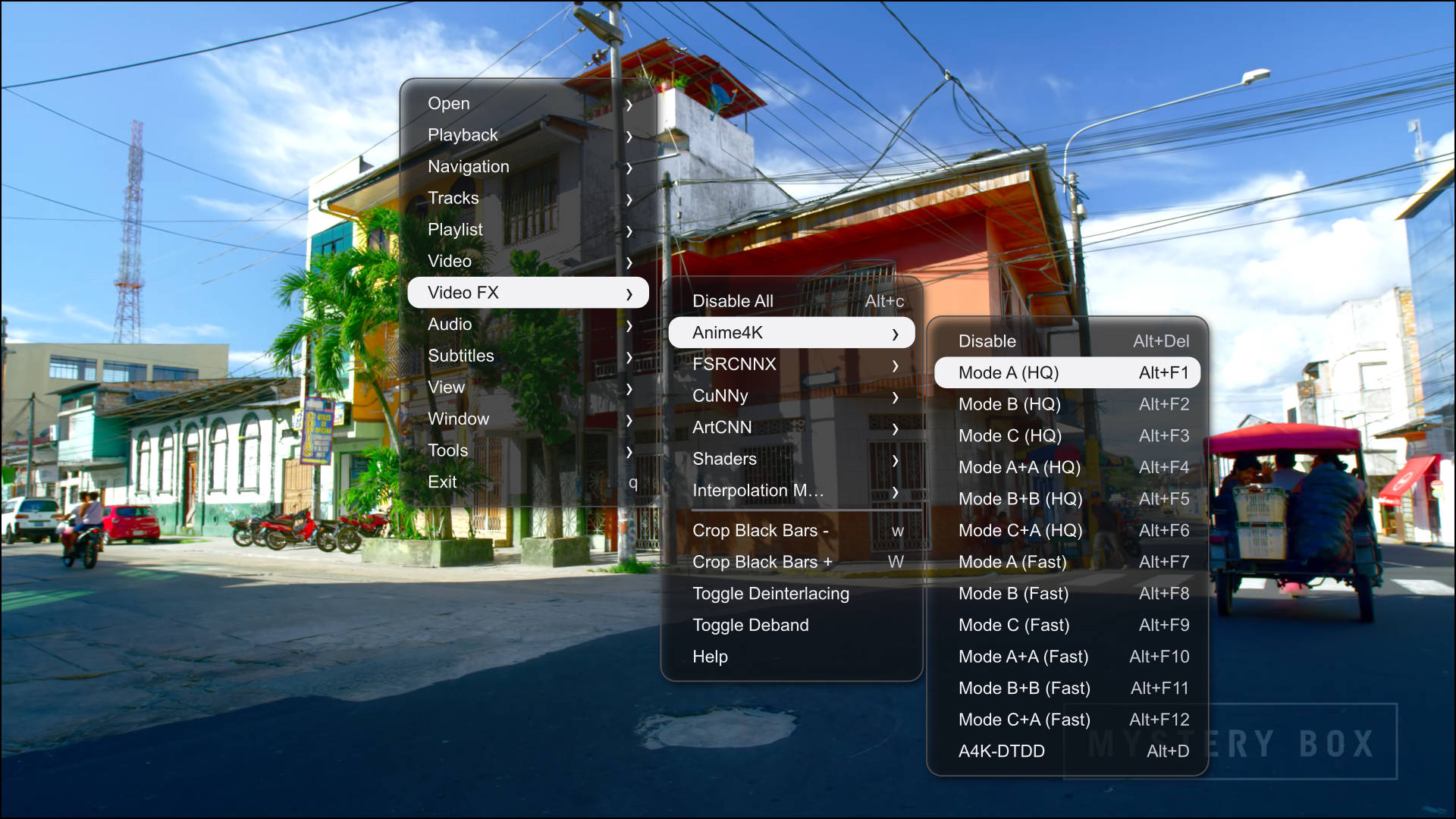Select Mode B+B (Fast)

1068,689
